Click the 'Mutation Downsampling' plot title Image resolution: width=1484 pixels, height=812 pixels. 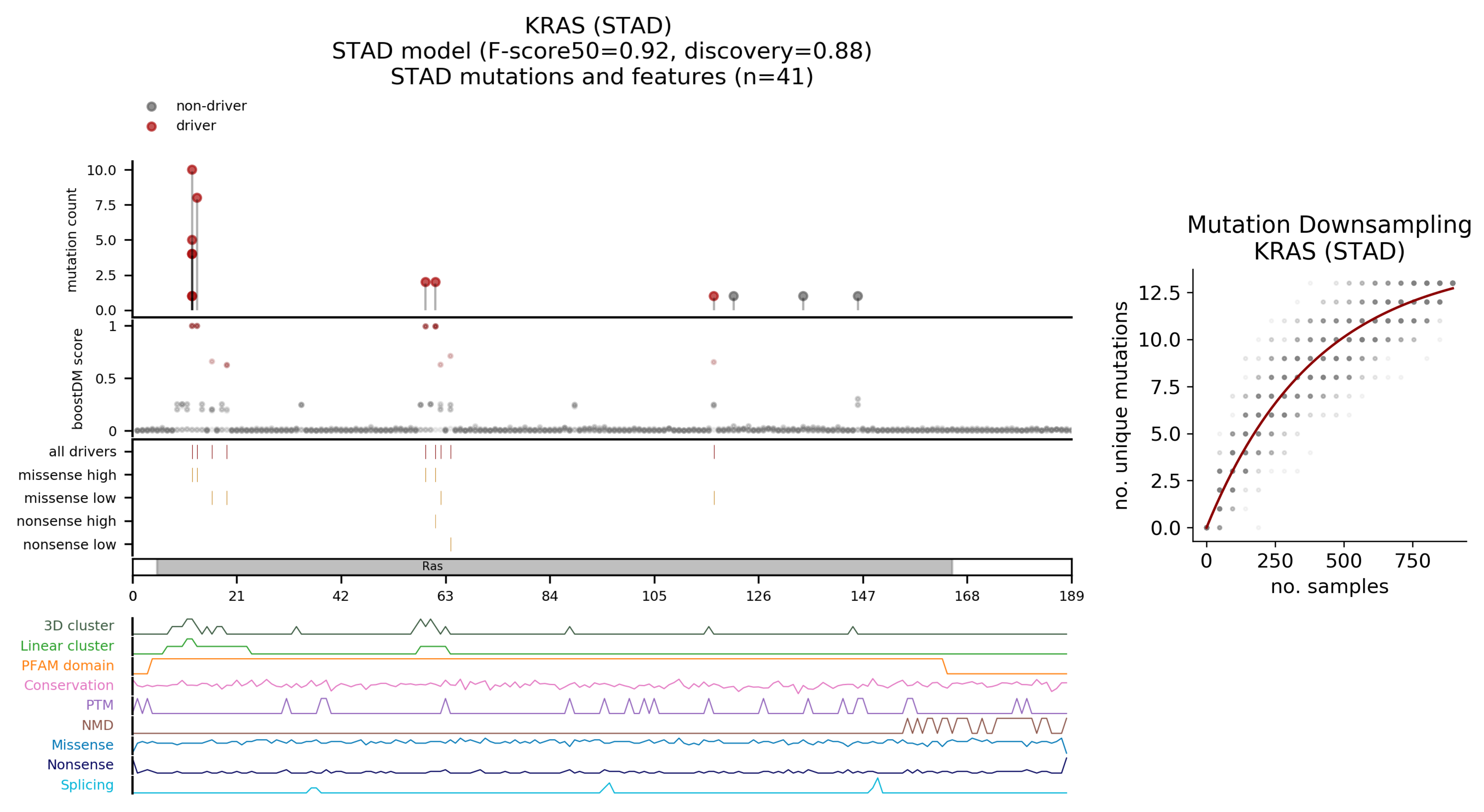point(1329,225)
